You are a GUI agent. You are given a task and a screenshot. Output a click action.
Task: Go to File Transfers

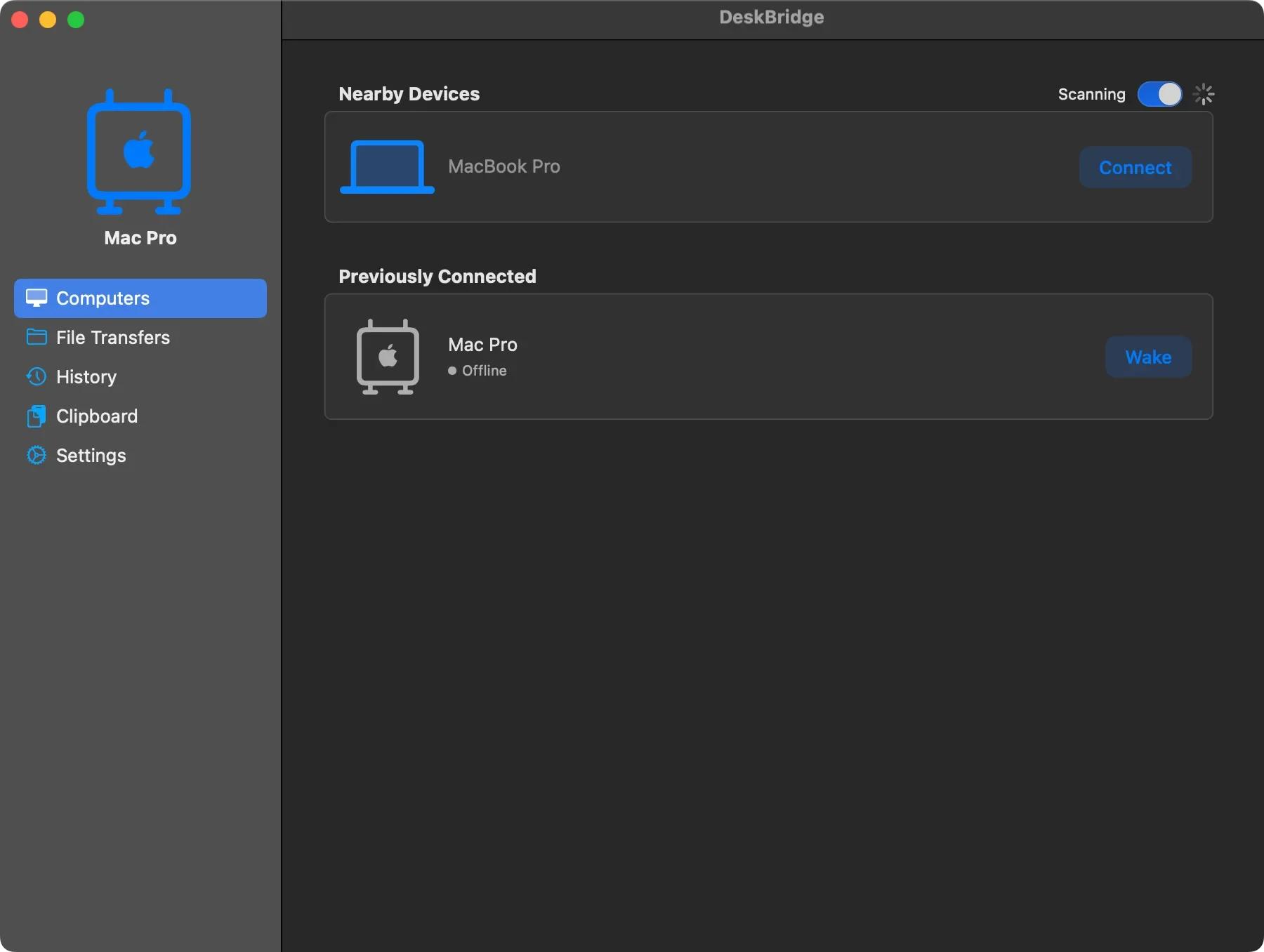tap(140, 338)
